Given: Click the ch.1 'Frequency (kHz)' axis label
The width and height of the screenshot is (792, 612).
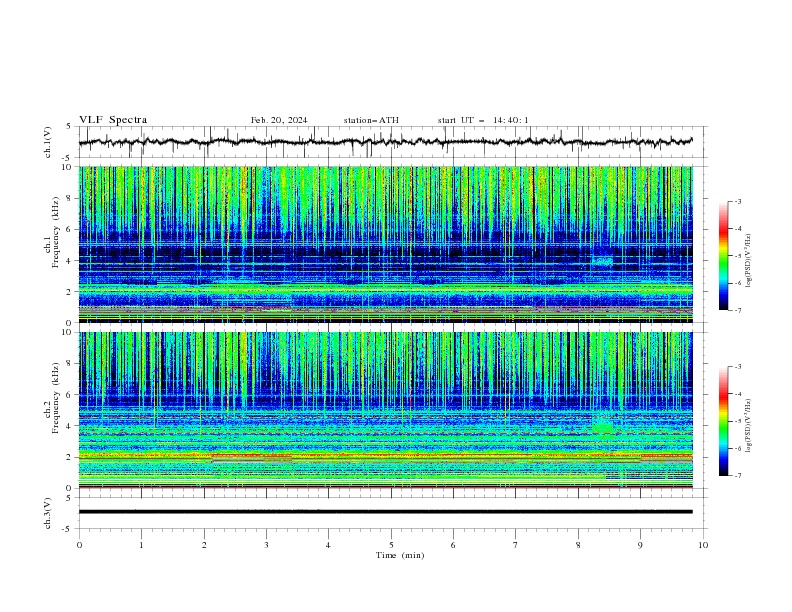Looking at the screenshot, I should coord(55,232).
